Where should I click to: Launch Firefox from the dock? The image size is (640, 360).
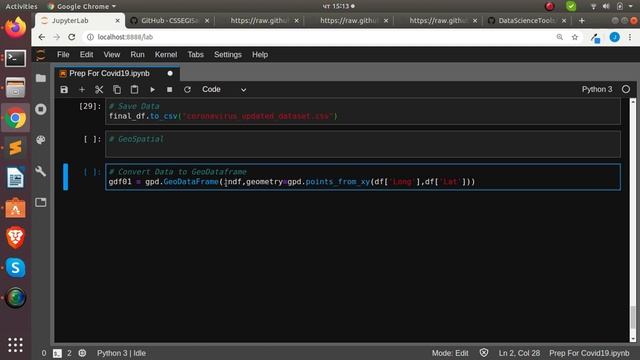[16, 28]
